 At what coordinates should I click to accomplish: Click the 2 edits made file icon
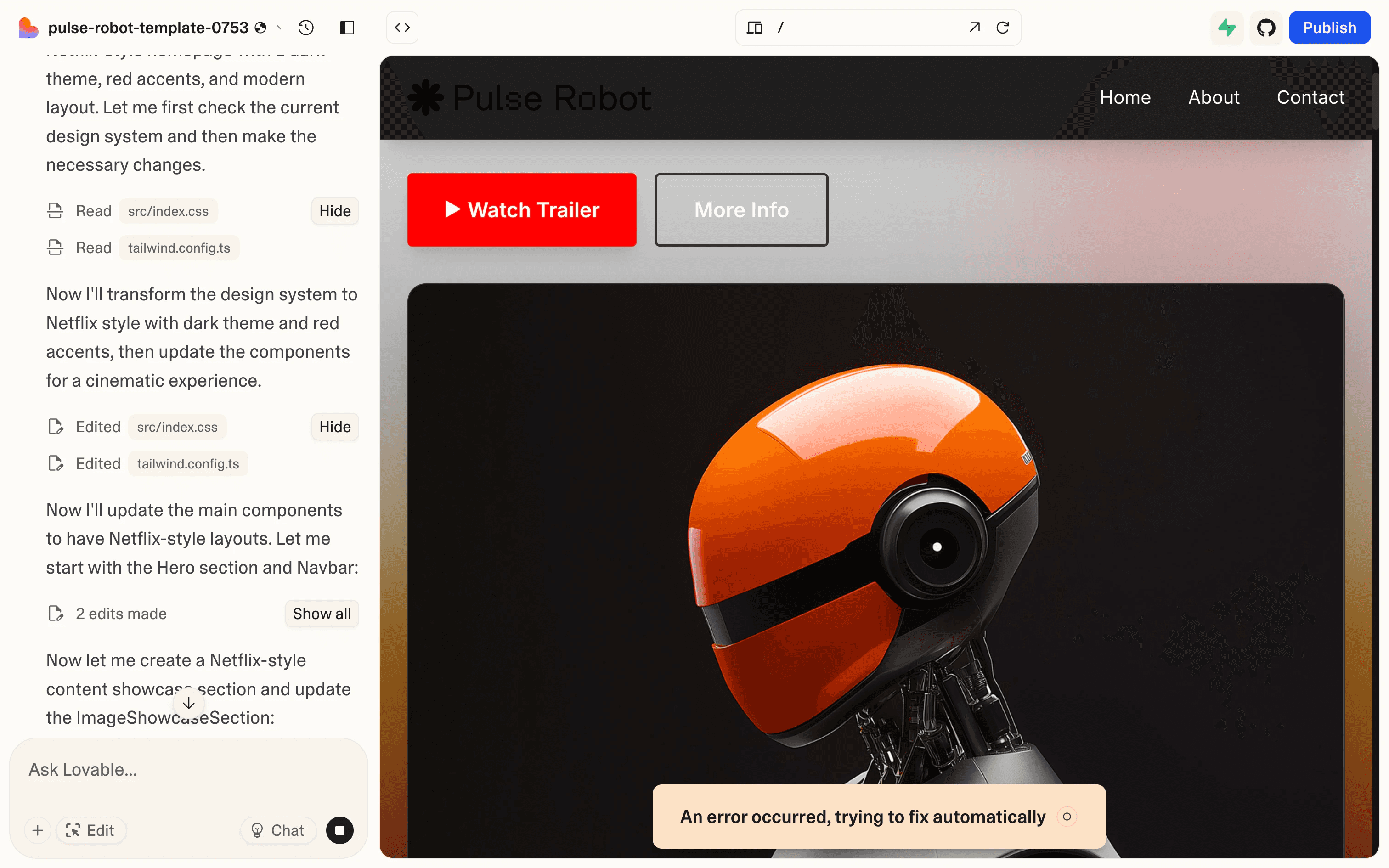(56, 614)
